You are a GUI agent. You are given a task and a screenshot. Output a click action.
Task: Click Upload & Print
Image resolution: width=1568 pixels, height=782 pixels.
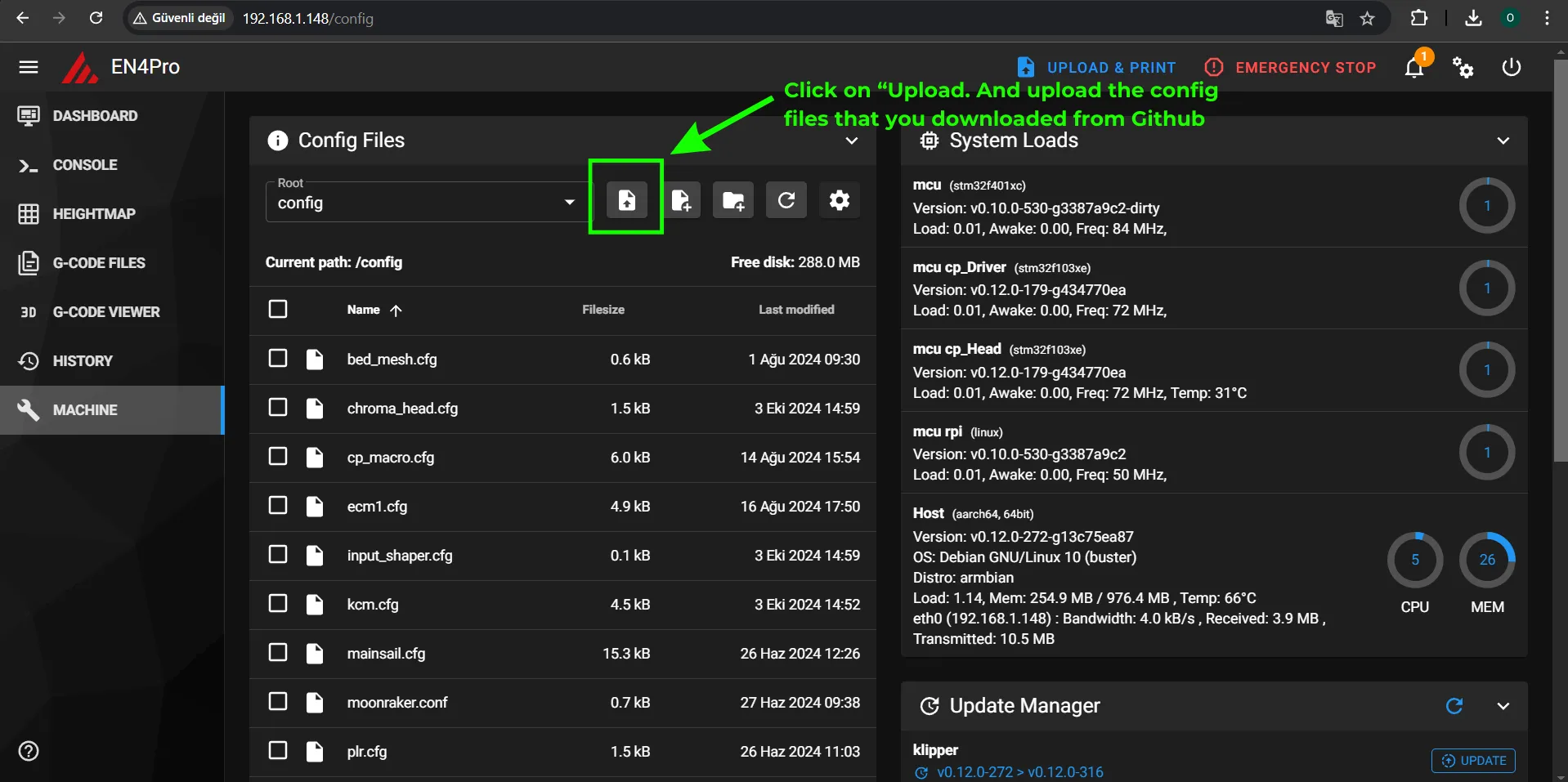tap(1095, 67)
